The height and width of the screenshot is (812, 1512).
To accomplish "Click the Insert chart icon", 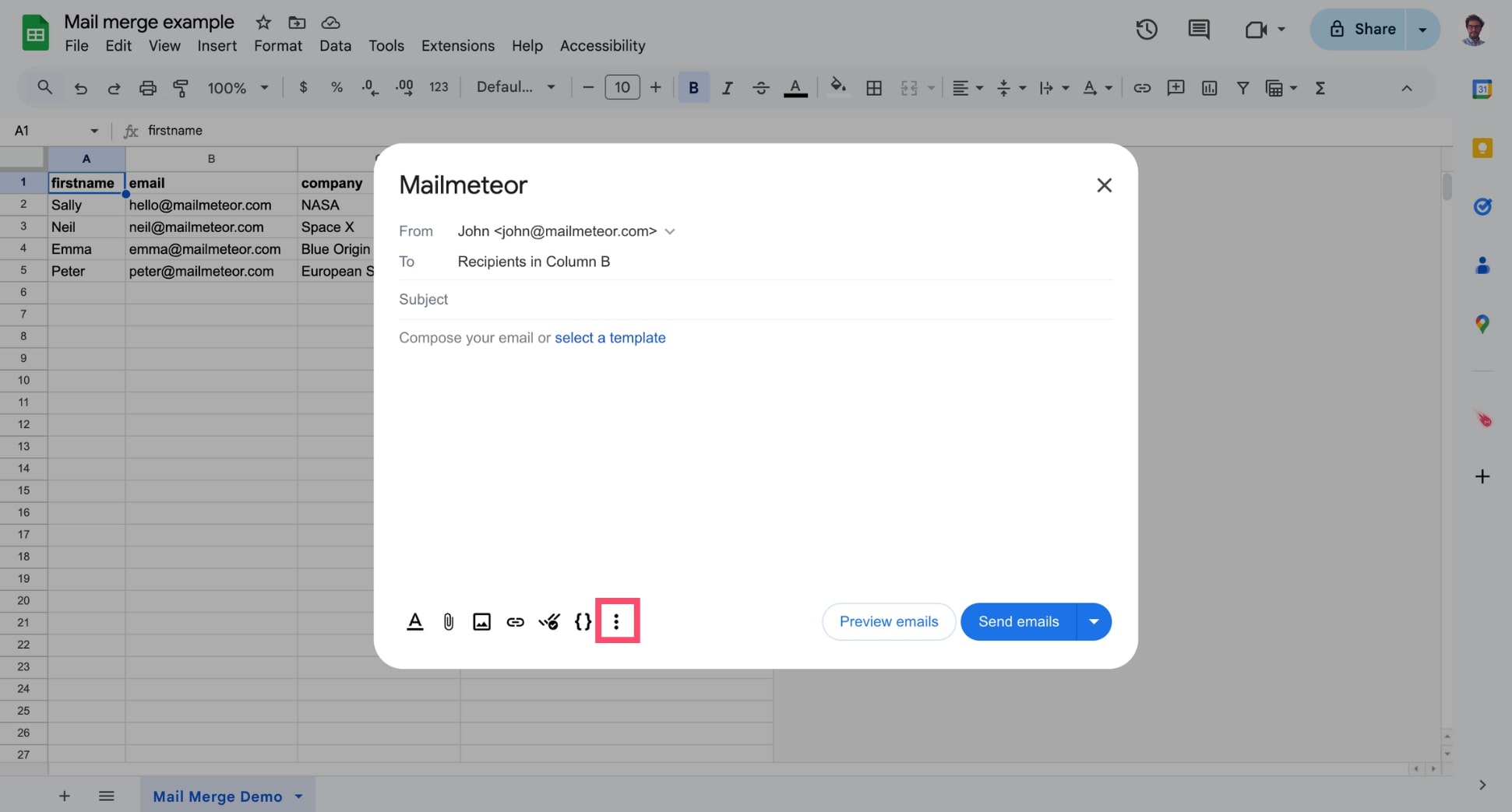I will click(1209, 88).
